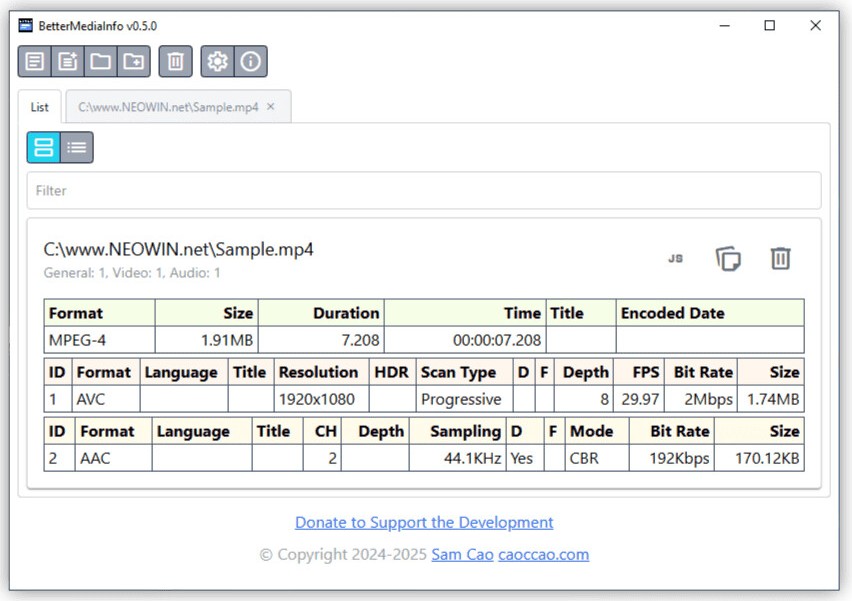Click the add file icon with plus
Screen dimensions: 852x601
[68, 62]
